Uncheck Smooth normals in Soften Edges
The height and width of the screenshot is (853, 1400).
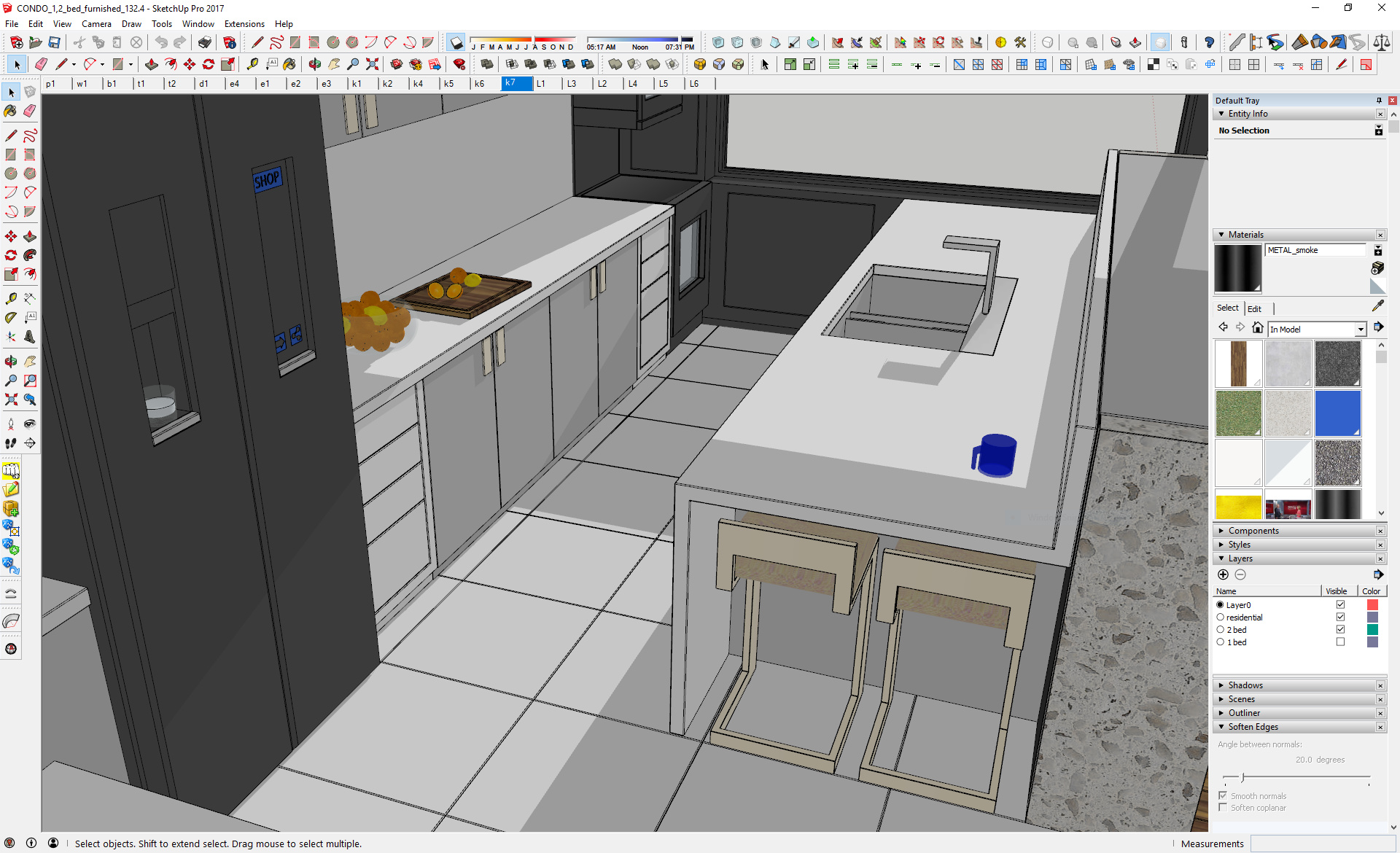tap(1224, 795)
